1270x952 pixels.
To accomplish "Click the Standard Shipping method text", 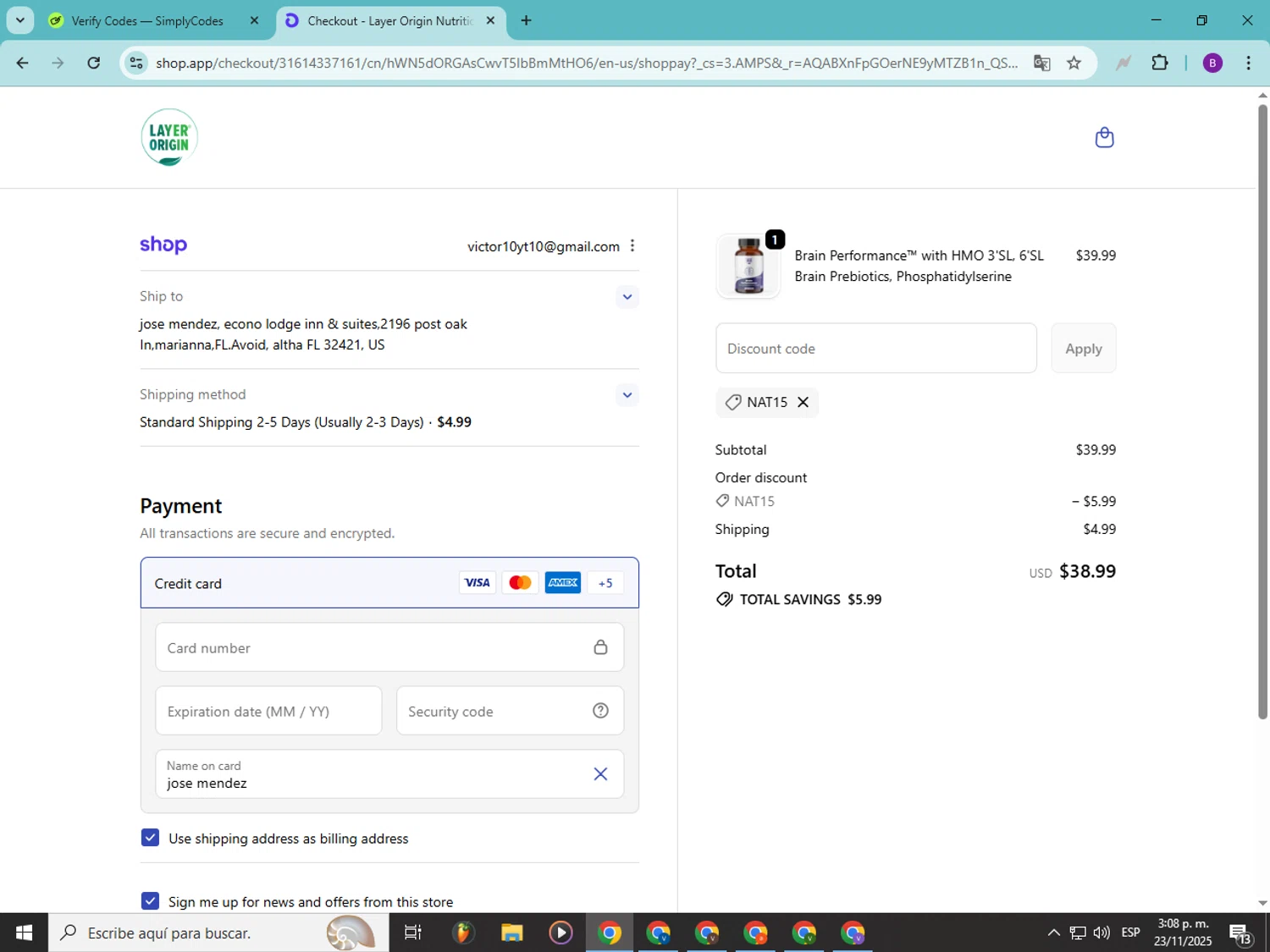I will point(306,421).
